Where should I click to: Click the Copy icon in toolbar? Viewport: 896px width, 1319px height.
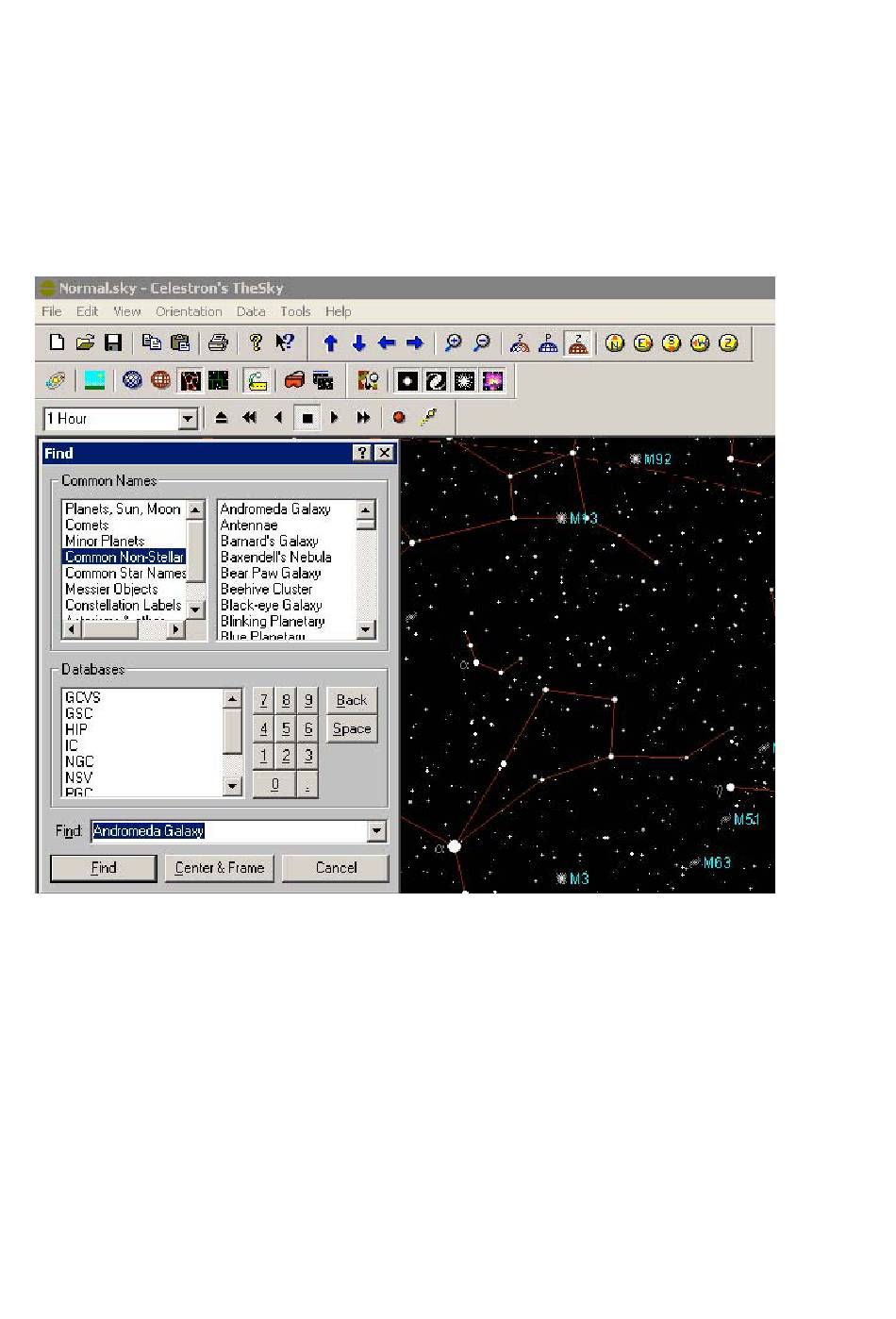click(x=151, y=342)
